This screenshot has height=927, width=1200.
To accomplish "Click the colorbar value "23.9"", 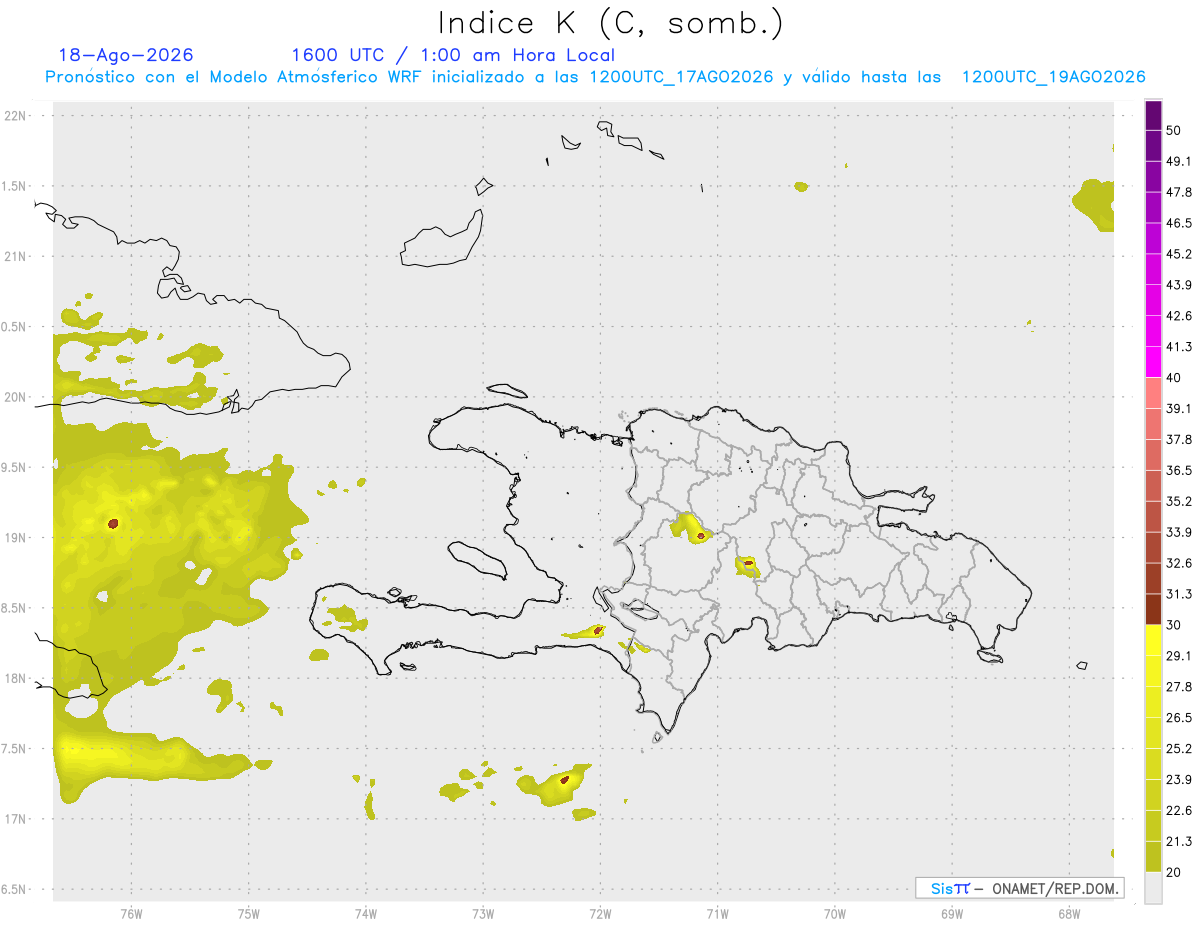I will pos(1179,780).
